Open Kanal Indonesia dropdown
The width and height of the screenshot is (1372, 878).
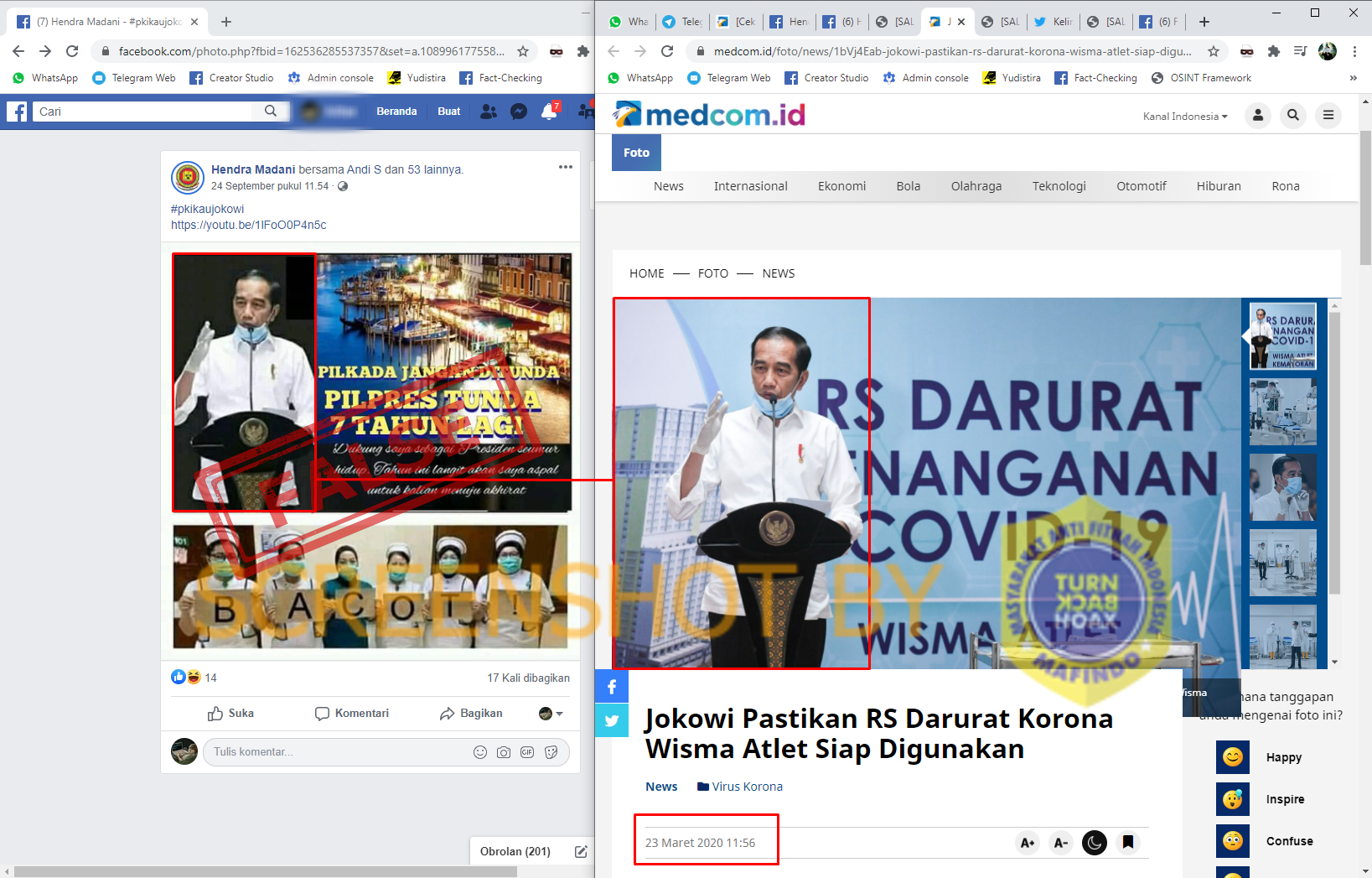1185,117
